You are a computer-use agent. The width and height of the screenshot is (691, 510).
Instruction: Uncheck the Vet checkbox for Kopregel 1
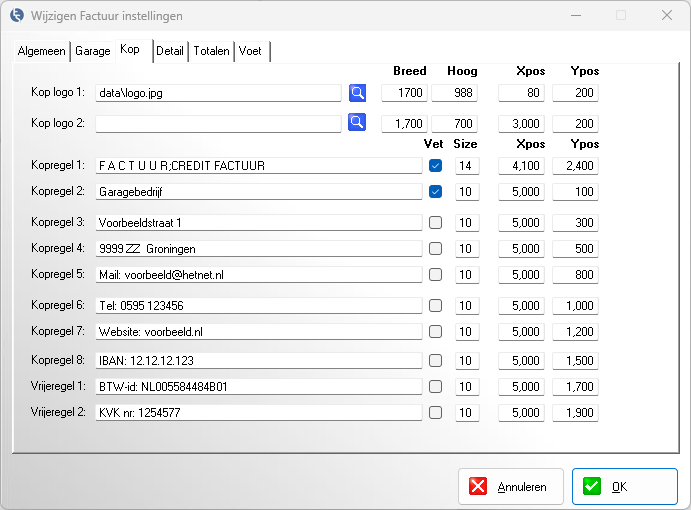coord(435,165)
